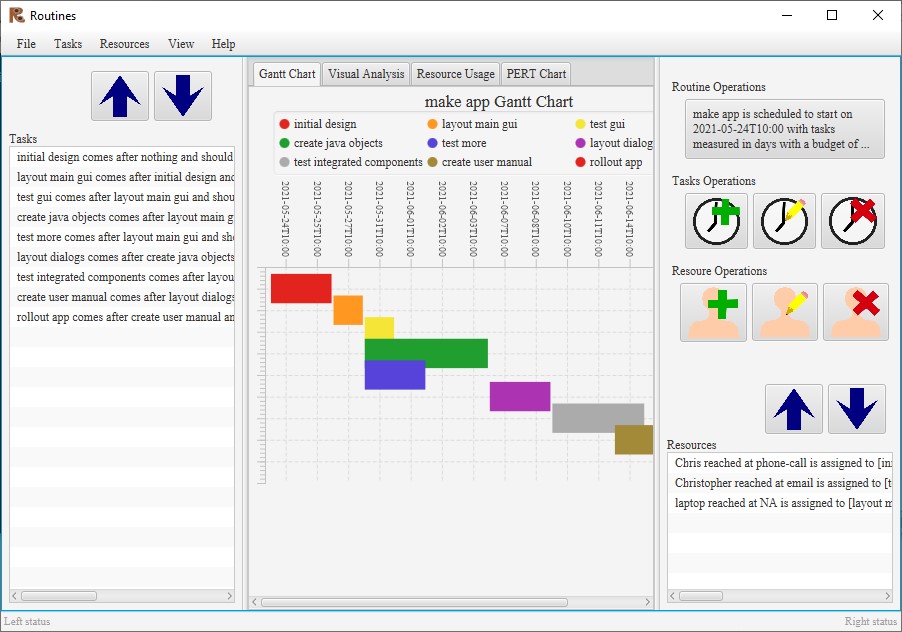Click the down arrow above the Resources list

856,407
